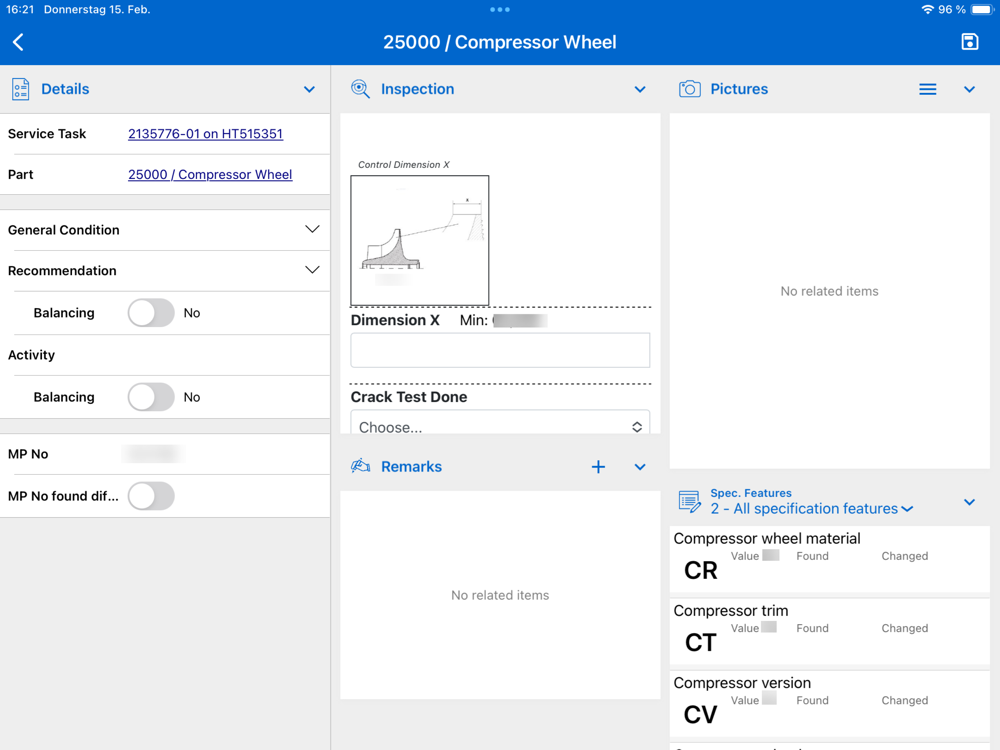
Task: Tap the Inspection panel title
Action: (x=418, y=89)
